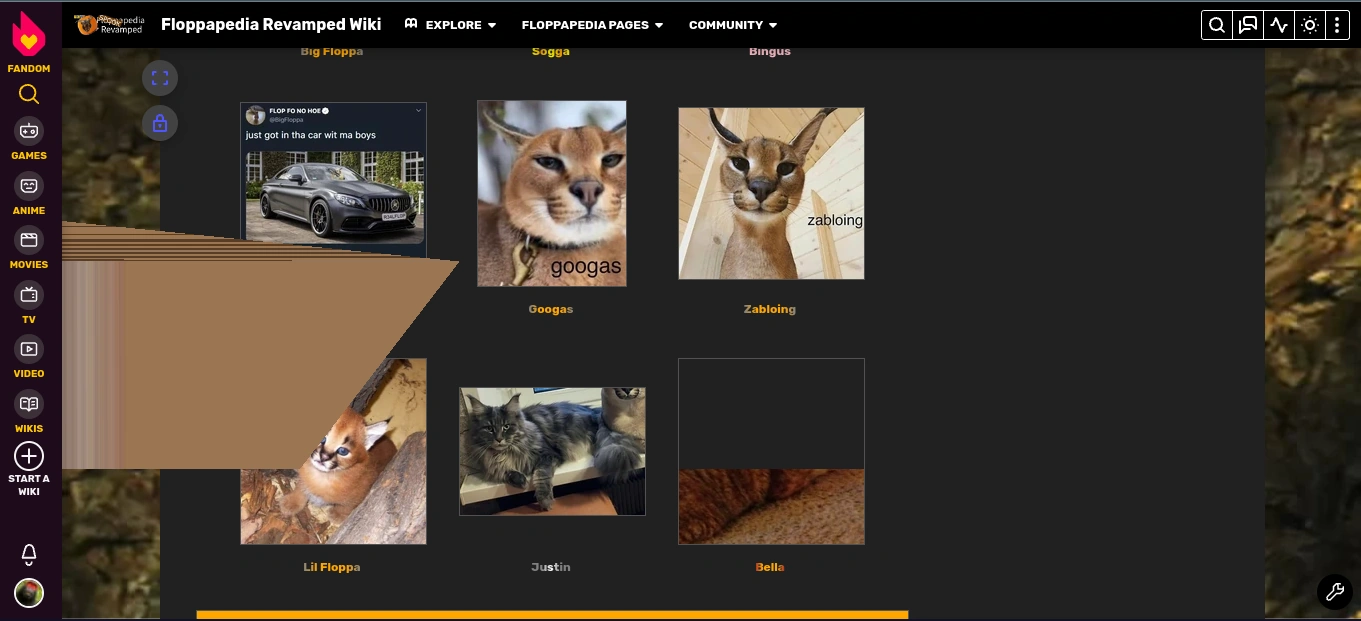This screenshot has height=621, width=1361.
Task: Click the Floppapedia Revamped Wiki title
Action: (x=271, y=25)
